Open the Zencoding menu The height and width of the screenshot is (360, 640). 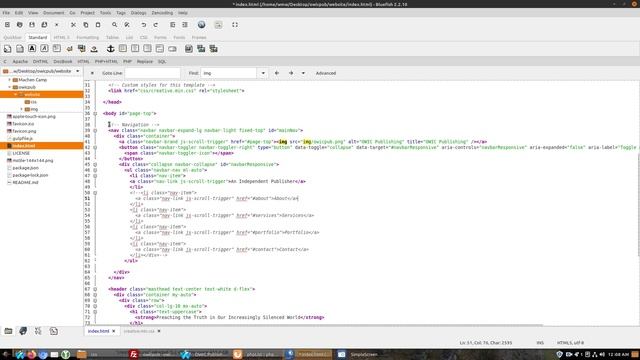click(162, 13)
